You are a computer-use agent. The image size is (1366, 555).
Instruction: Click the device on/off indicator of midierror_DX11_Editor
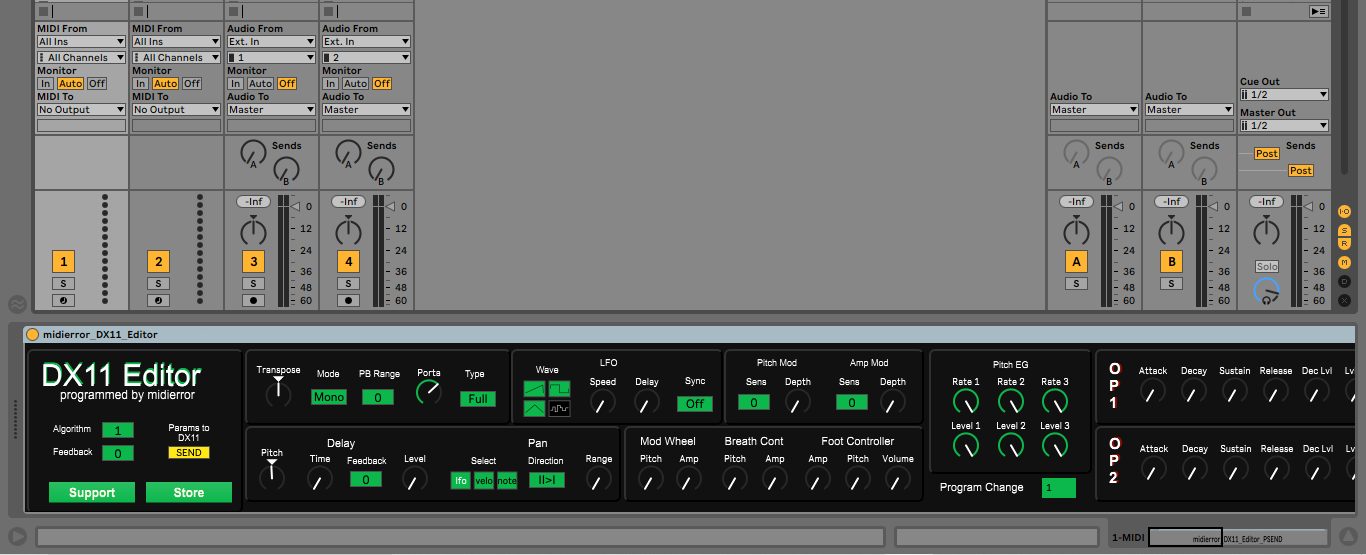pyautogui.click(x=32, y=335)
